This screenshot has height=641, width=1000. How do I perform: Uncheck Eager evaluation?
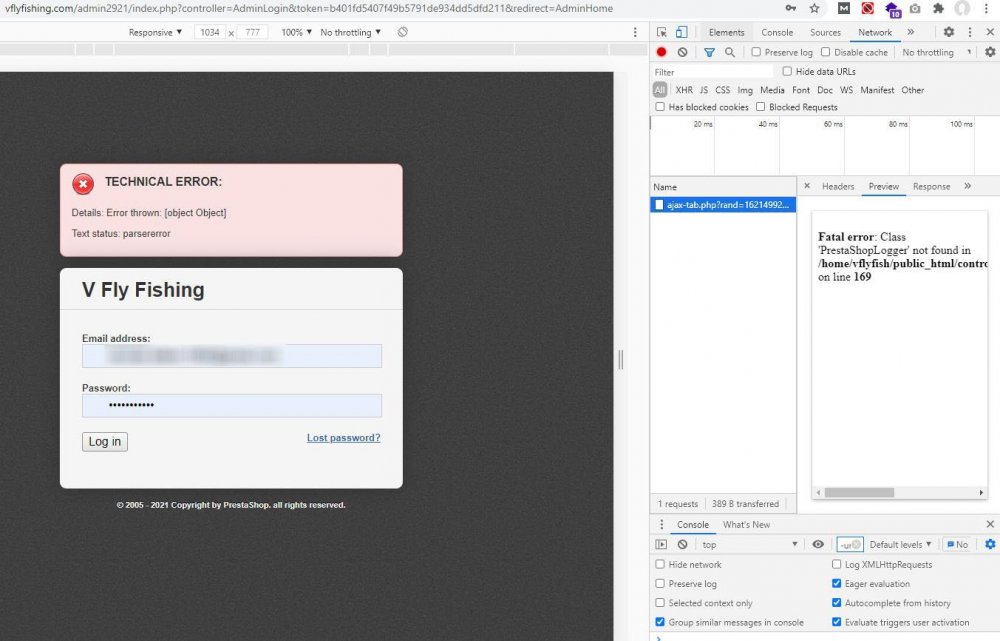point(836,583)
